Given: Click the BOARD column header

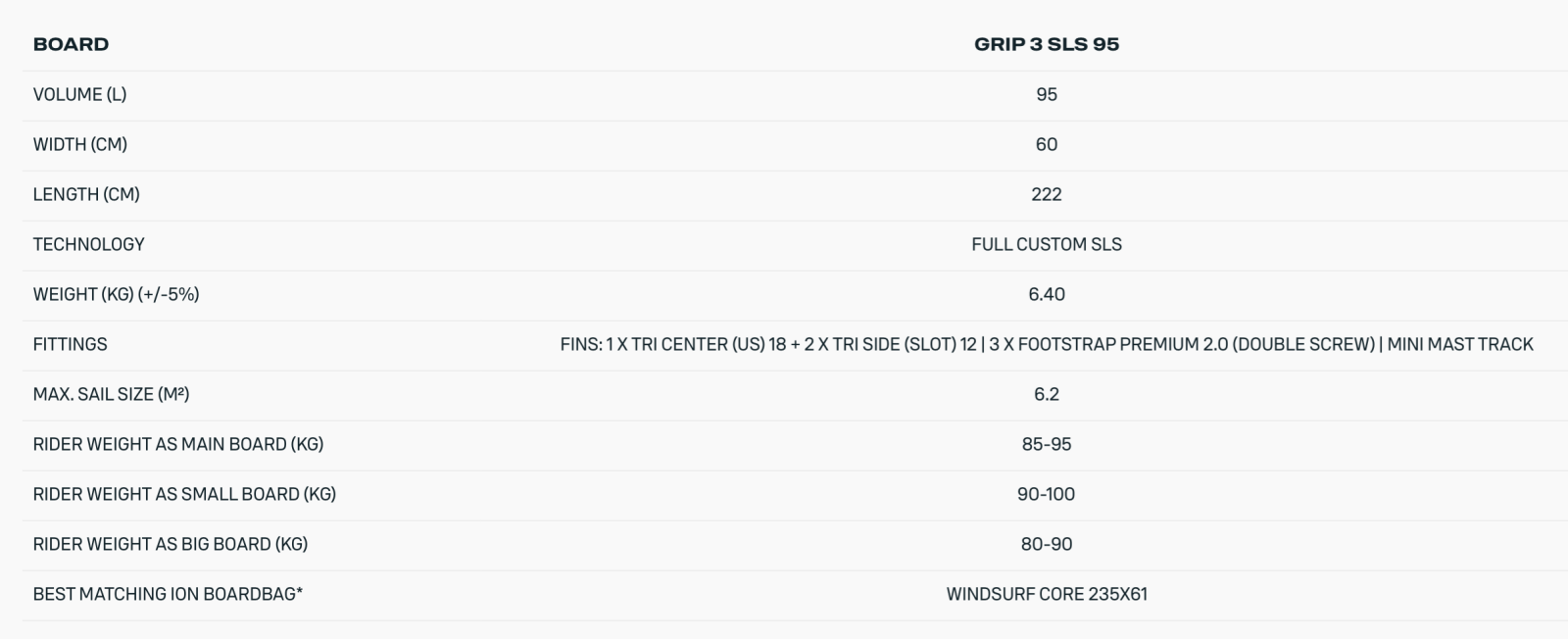Looking at the screenshot, I should (71, 44).
